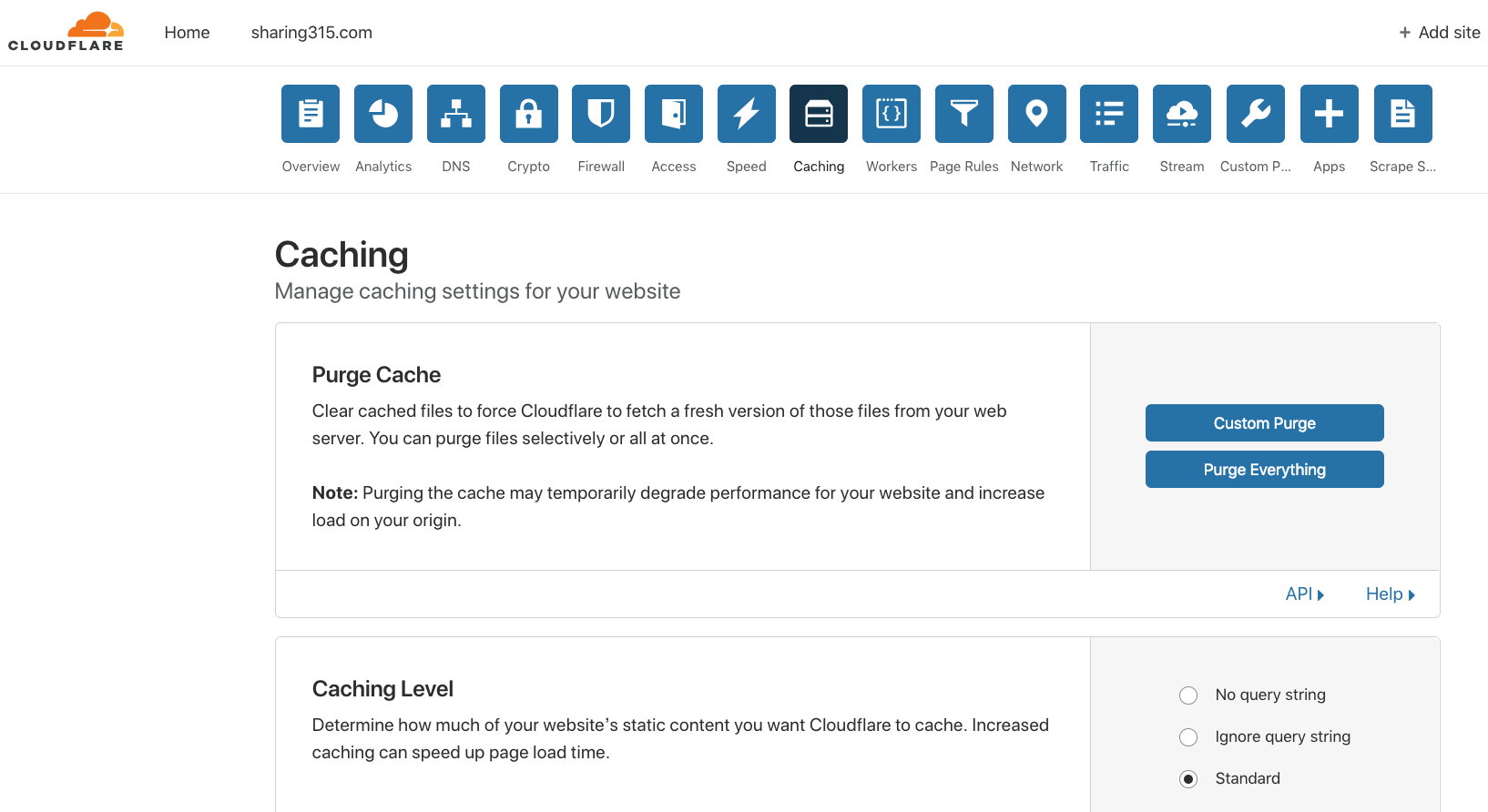The height and width of the screenshot is (812, 1488).
Task: Click the Crypto tab label
Action: coord(529,167)
